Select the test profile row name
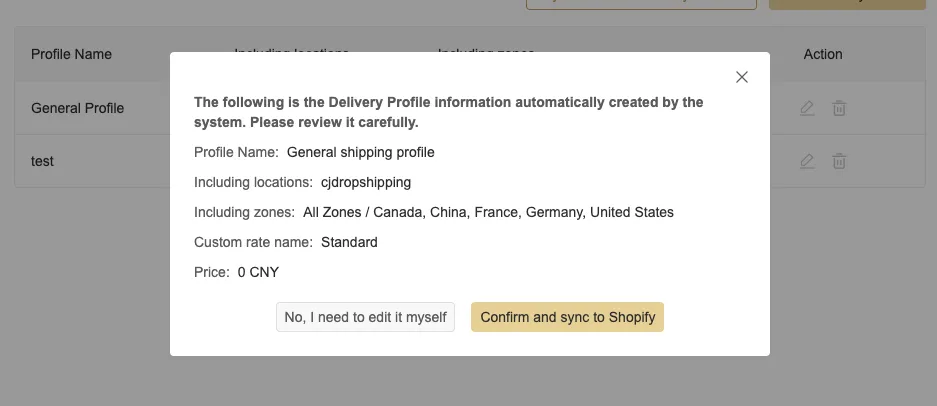937x406 pixels. tap(42, 160)
